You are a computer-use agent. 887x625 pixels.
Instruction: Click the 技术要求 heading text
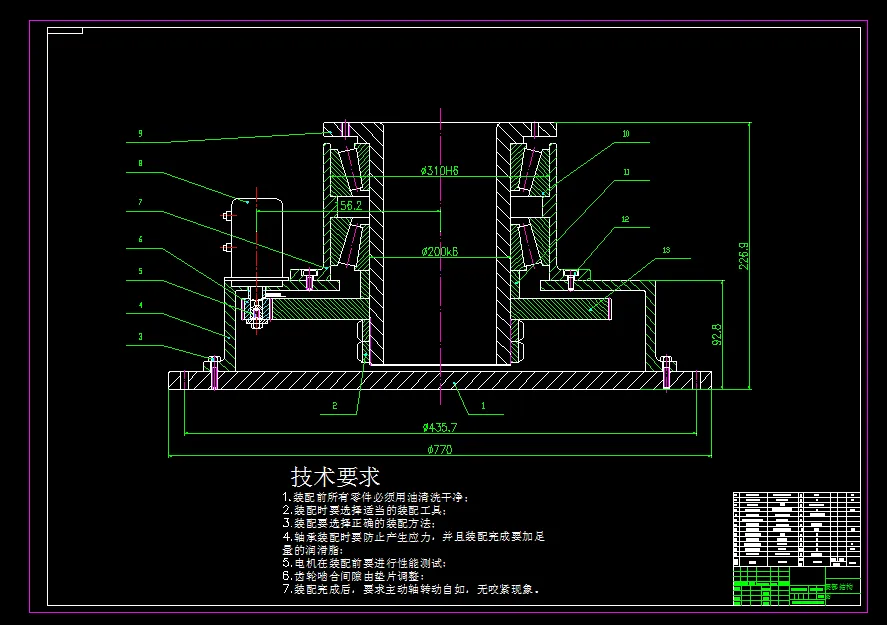click(x=335, y=477)
